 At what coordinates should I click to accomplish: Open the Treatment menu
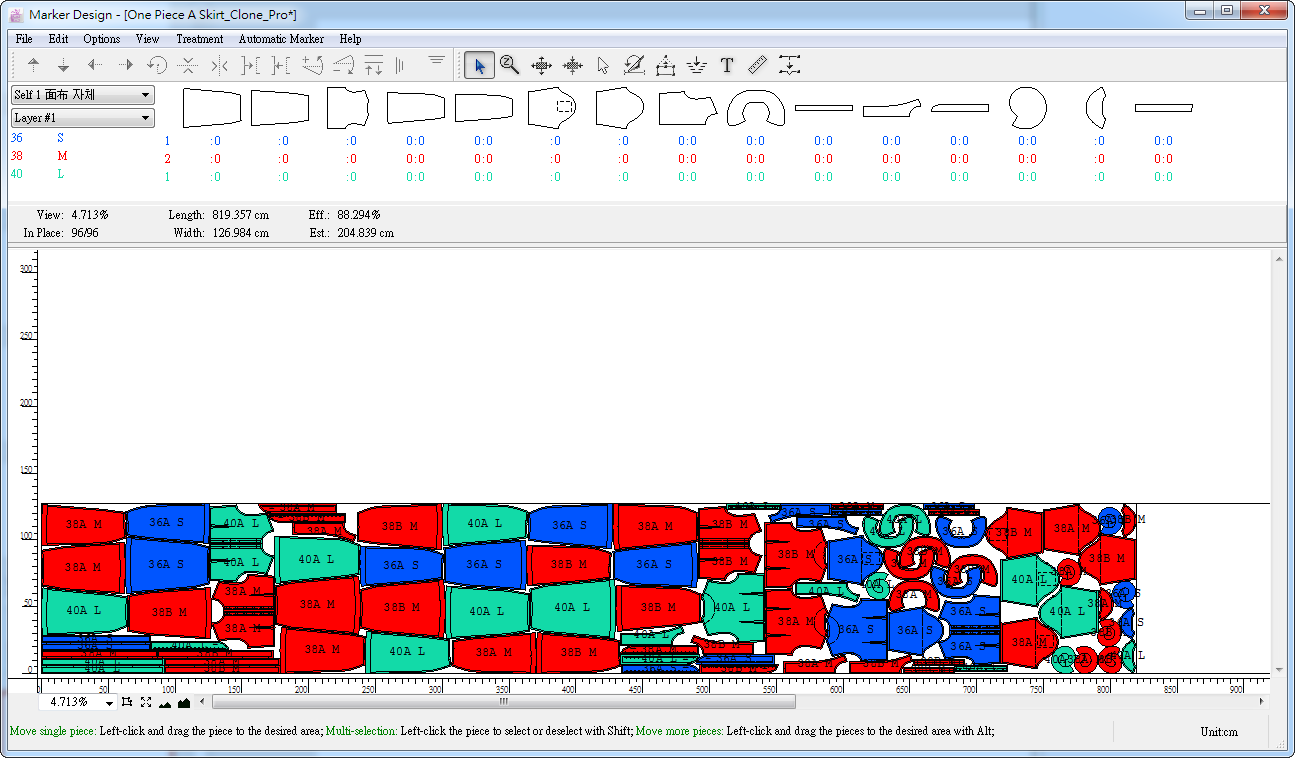coord(199,39)
